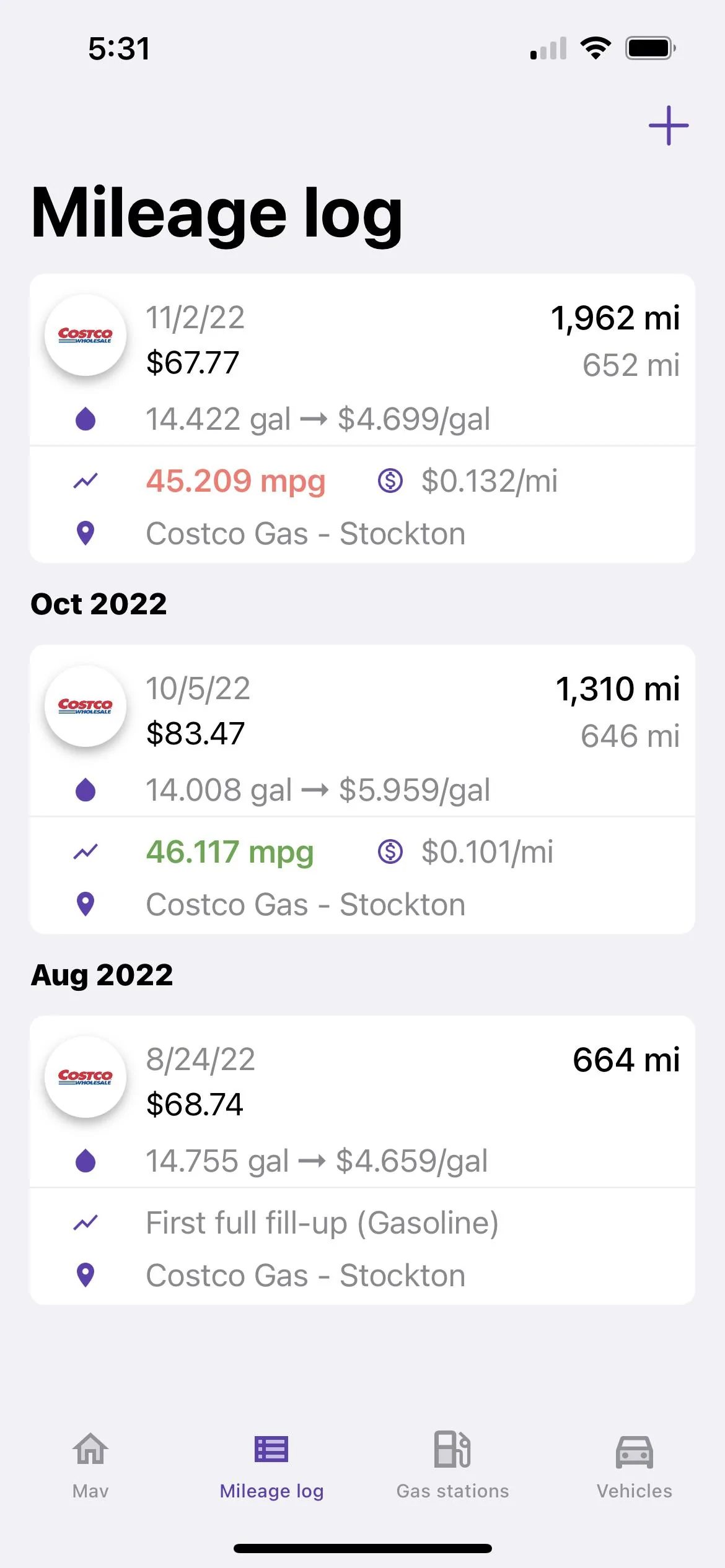Click the Aug 2022 section header
The height and width of the screenshot is (1568, 725).
point(102,975)
